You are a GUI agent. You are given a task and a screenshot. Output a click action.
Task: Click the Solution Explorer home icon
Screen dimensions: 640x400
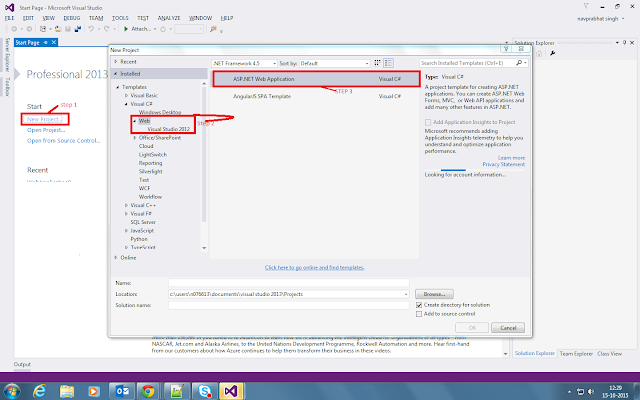tap(539, 53)
